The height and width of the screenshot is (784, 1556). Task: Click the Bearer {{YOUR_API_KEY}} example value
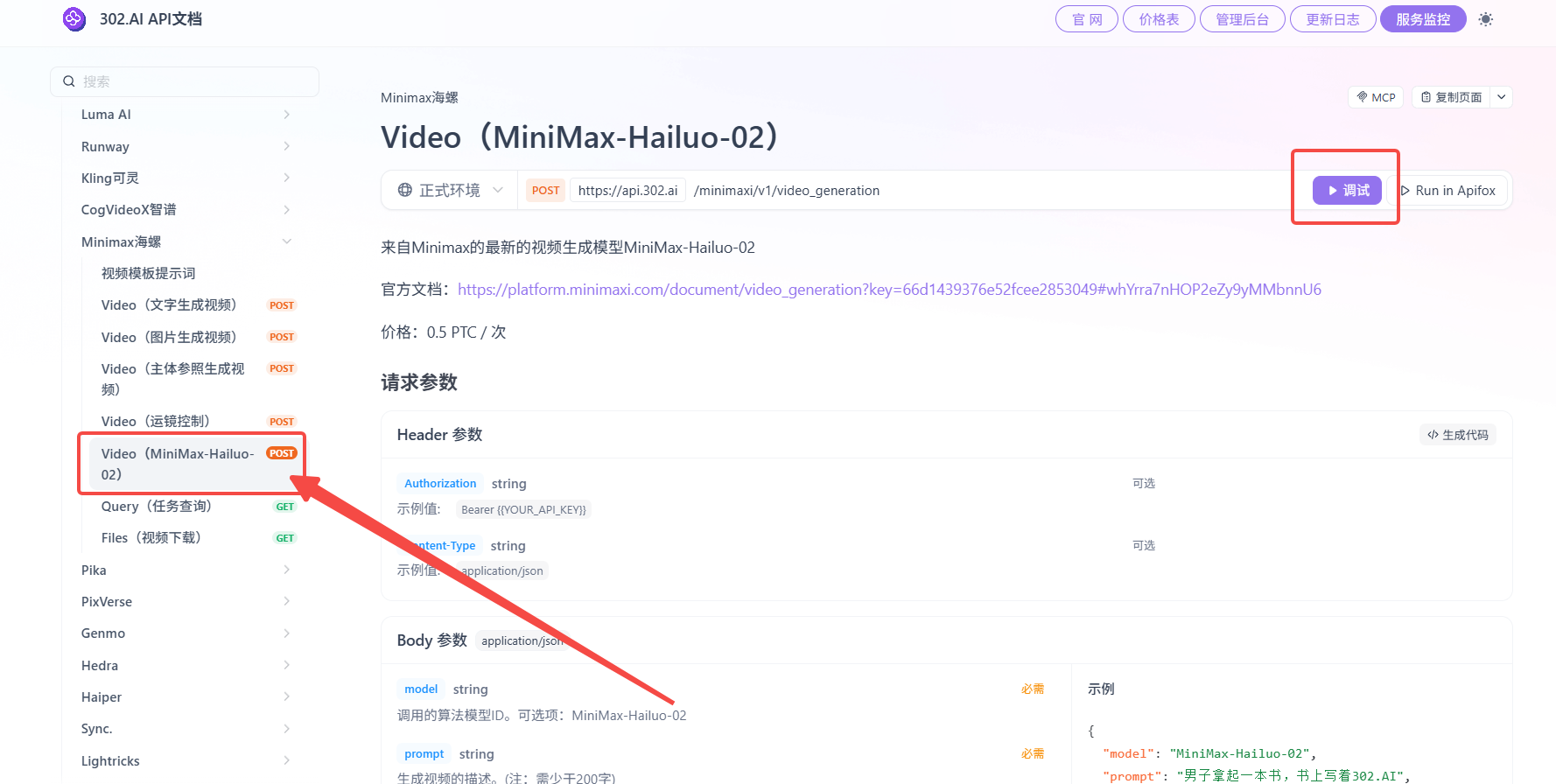(x=523, y=509)
